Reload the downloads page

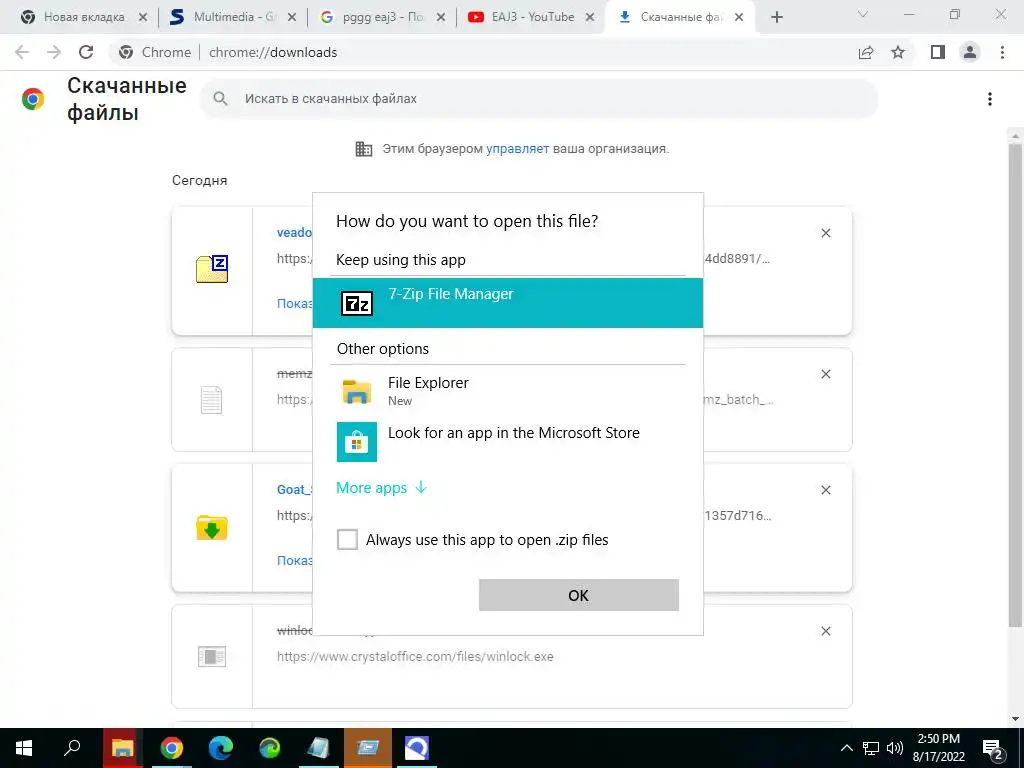[x=86, y=52]
